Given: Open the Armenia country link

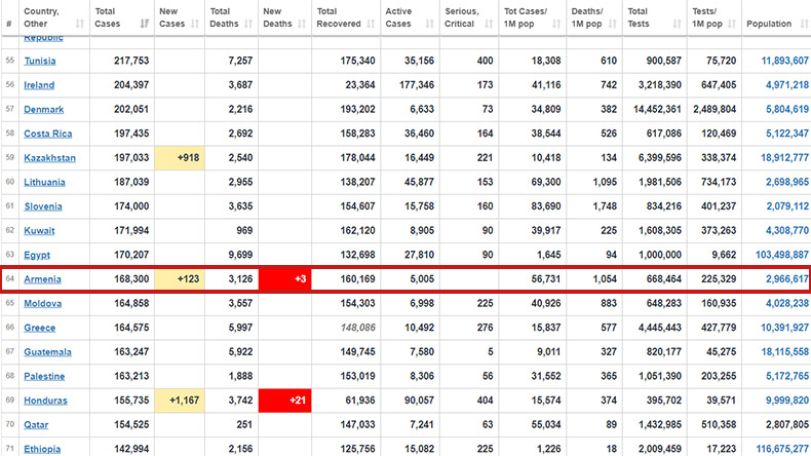Looking at the screenshot, I should click(42, 279).
